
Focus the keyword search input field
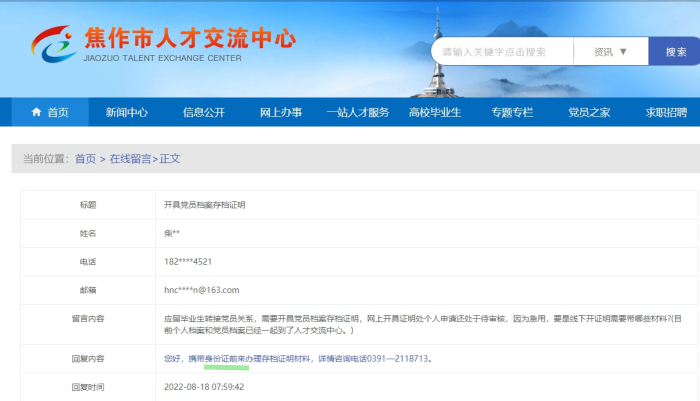[x=503, y=52]
